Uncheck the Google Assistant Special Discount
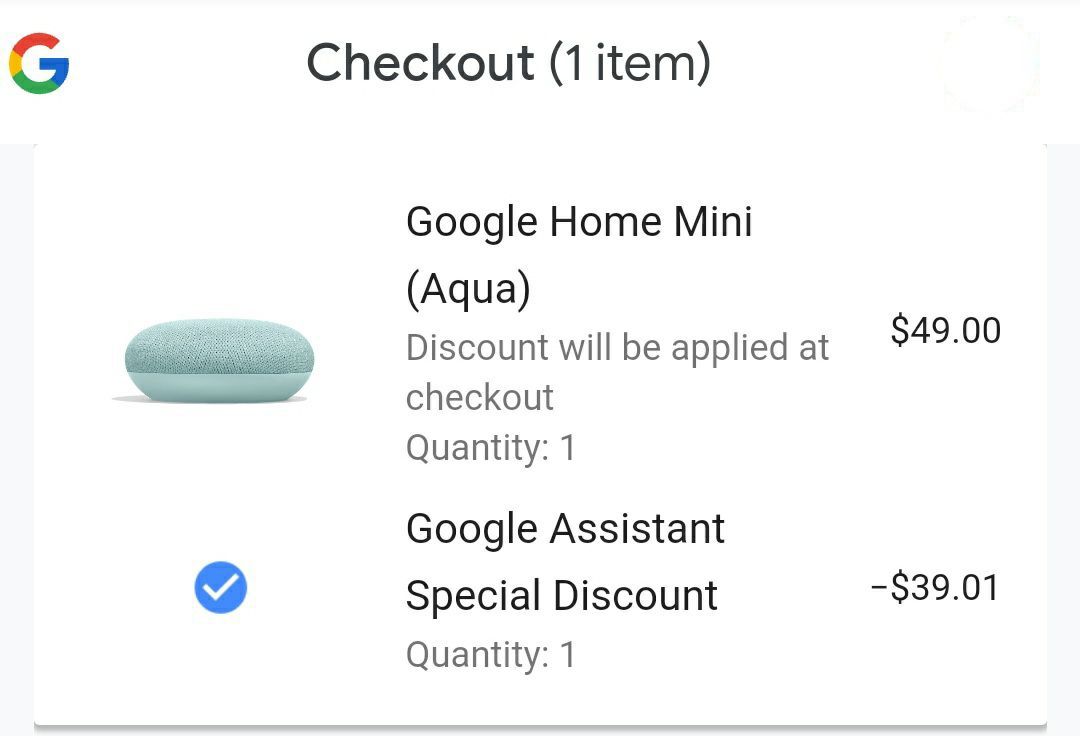Screen dimensions: 1080x736 (x=219, y=587)
